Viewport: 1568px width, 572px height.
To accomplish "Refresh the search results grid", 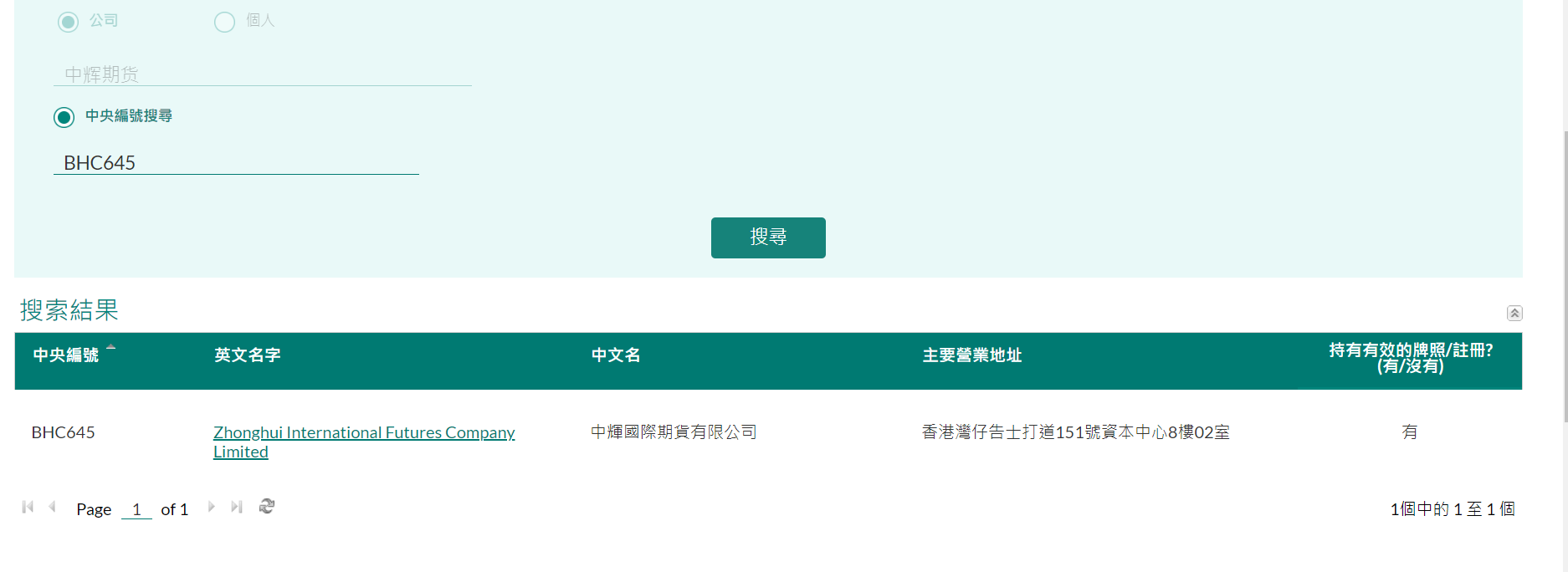I will click(x=267, y=507).
